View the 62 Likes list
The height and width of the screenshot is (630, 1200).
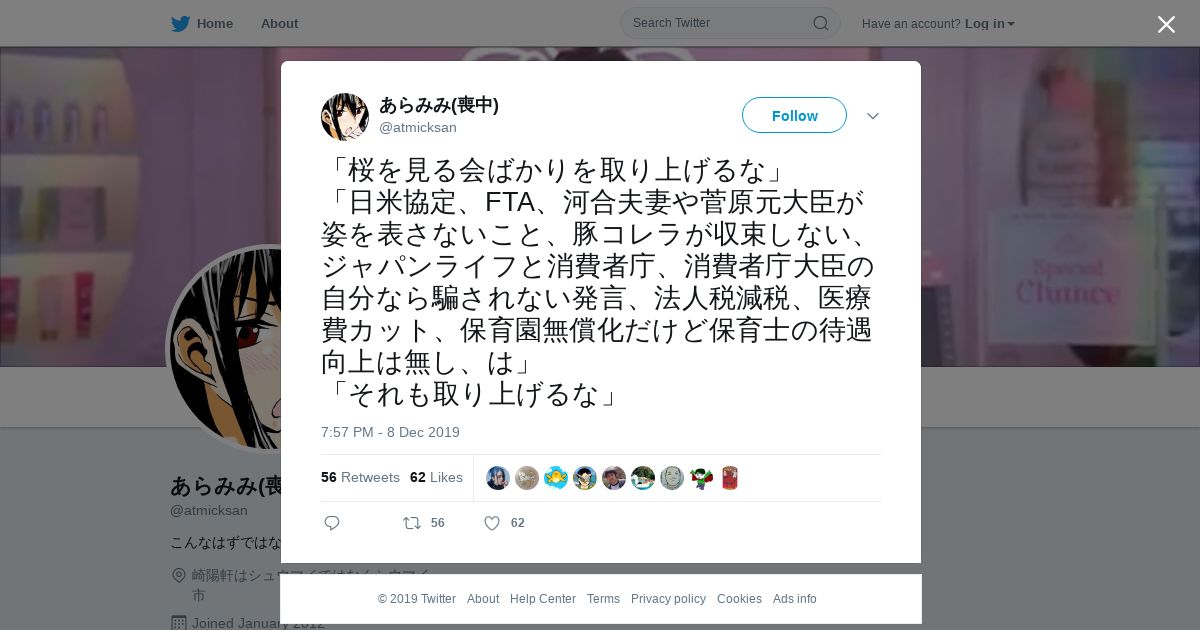(436, 478)
